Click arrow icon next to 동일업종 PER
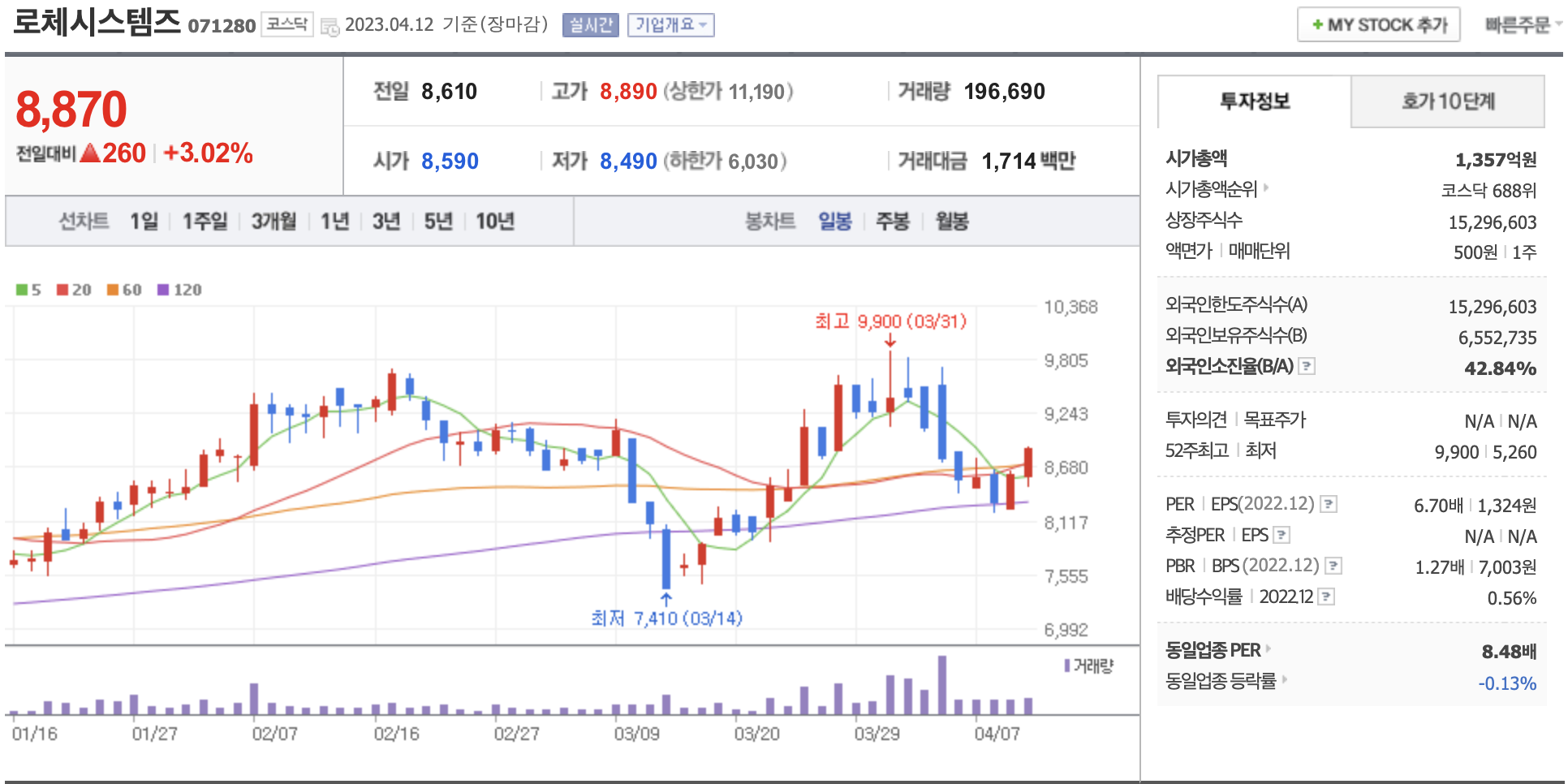Viewport: 1568px width, 784px height. pyautogui.click(x=1269, y=649)
